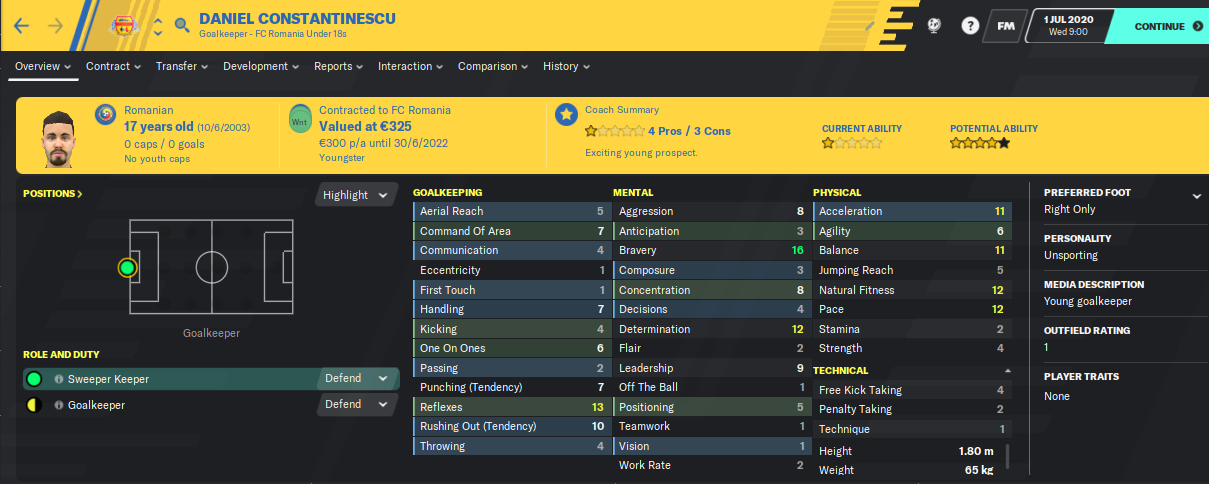The image size is (1209, 484).
Task: Click the info icon beside Sweeper Keeper
Action: pos(59,379)
